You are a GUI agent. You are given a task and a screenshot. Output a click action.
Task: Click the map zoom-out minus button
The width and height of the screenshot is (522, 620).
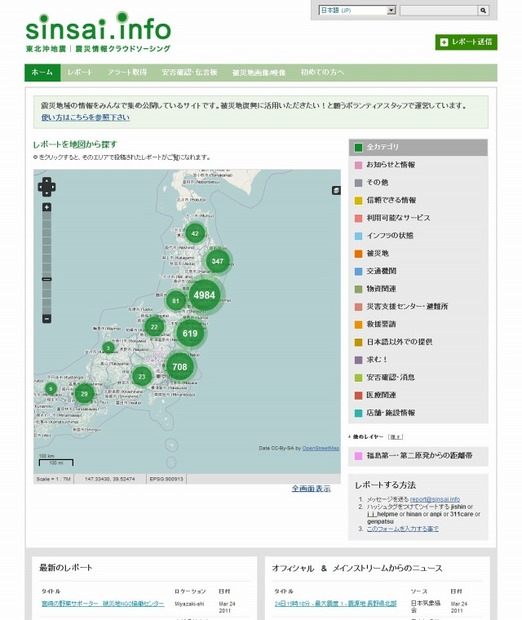pyautogui.click(x=47, y=318)
